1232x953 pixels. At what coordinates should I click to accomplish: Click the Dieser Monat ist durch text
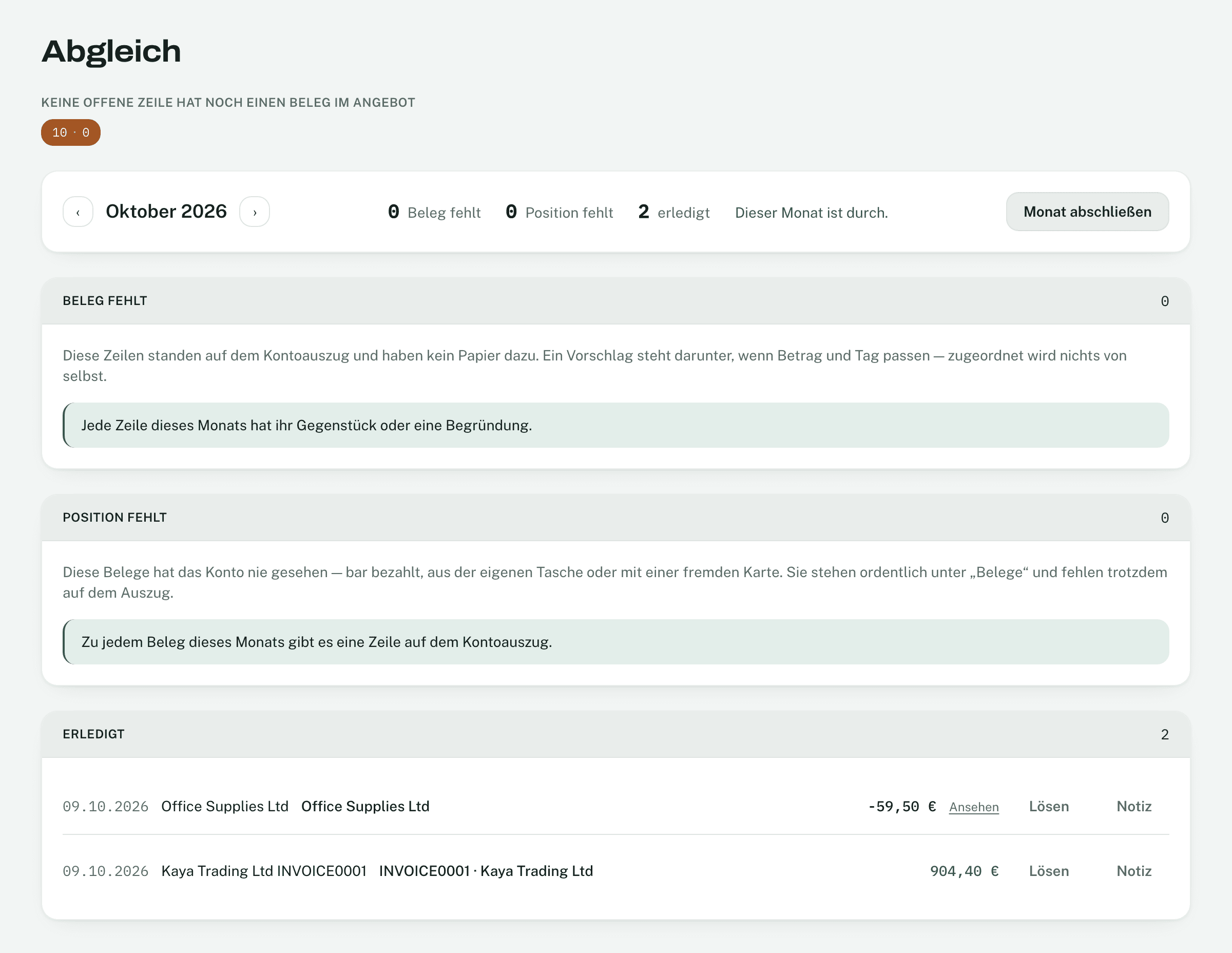tap(811, 213)
